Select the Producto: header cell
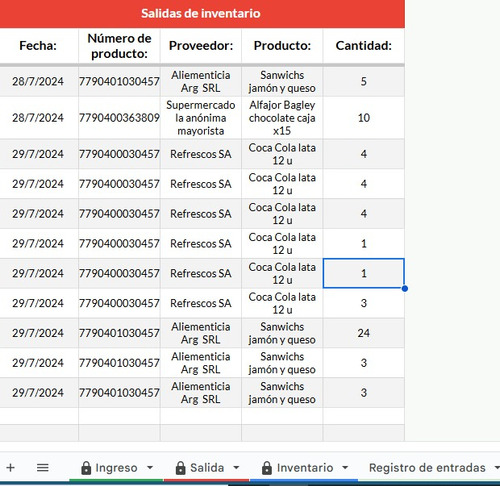The width and height of the screenshot is (500, 486). click(282, 46)
